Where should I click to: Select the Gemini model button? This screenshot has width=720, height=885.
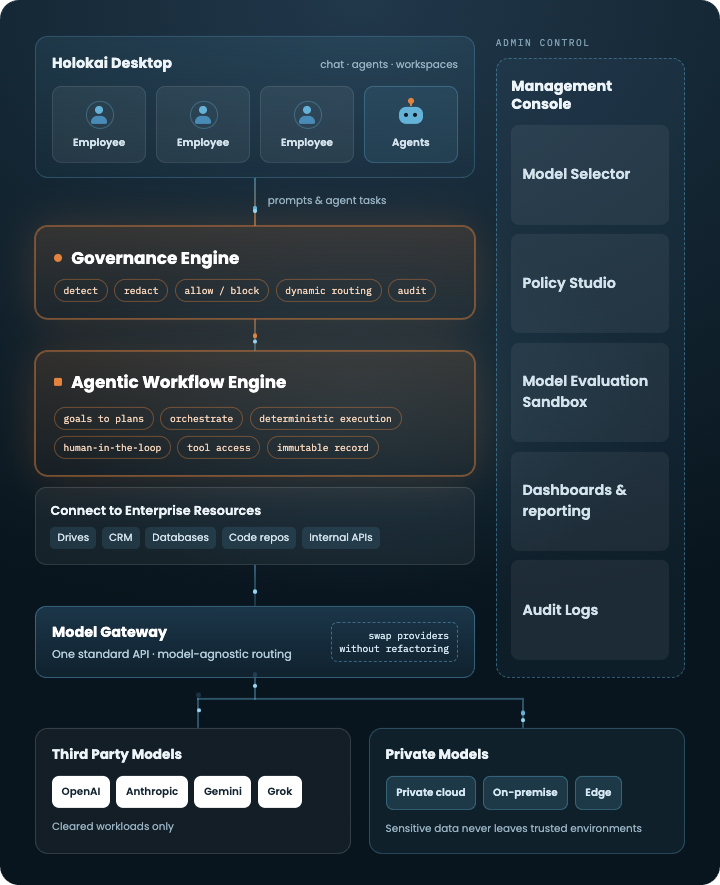click(223, 792)
